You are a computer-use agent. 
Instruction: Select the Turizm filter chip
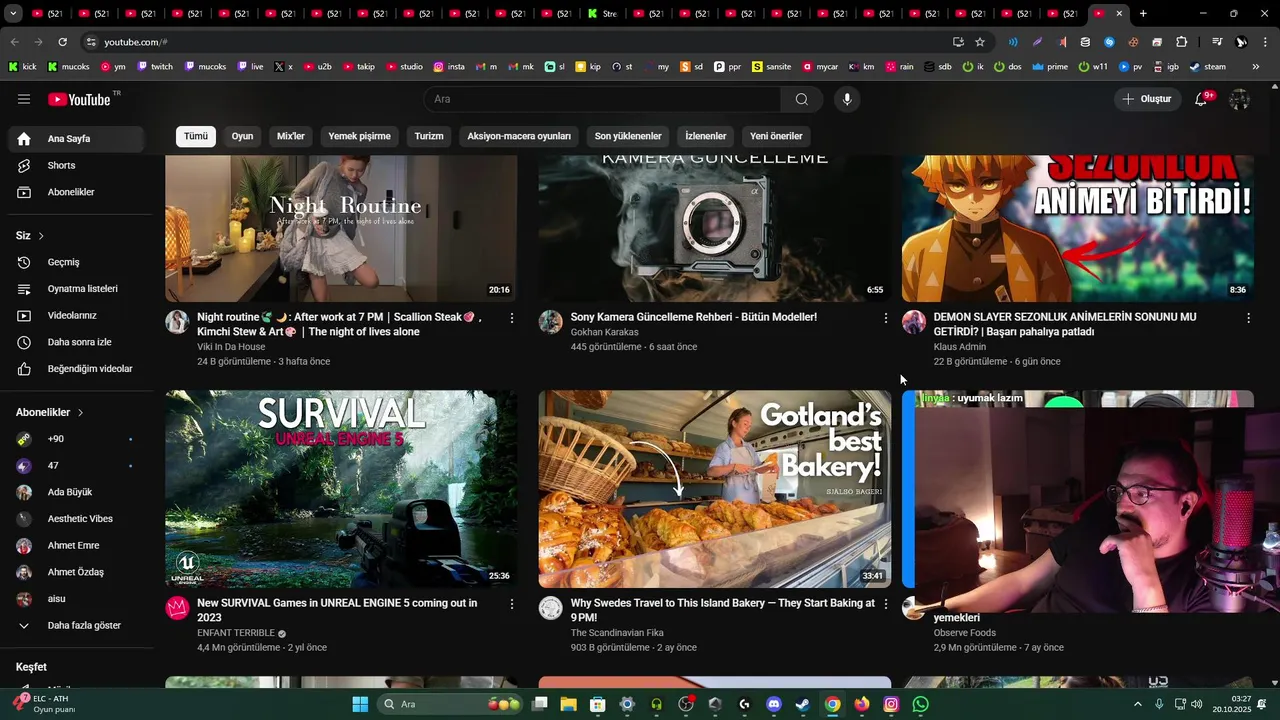tap(429, 136)
